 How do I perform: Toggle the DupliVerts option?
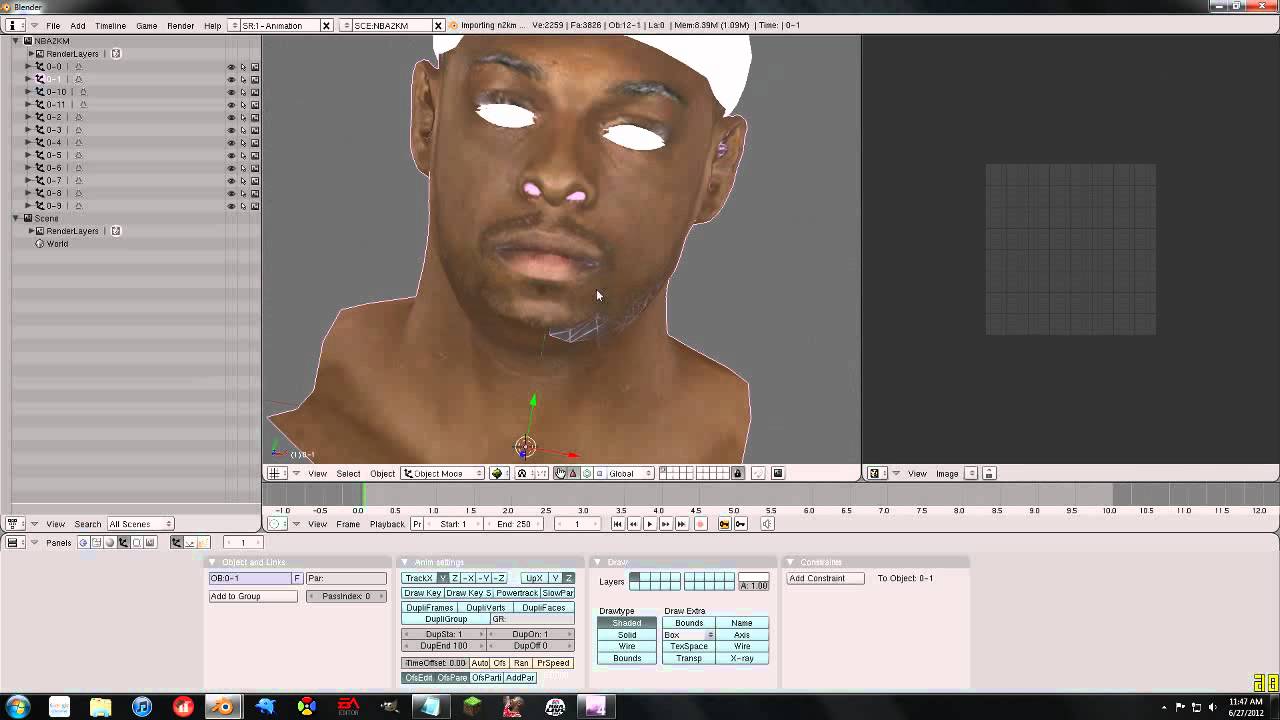(486, 608)
